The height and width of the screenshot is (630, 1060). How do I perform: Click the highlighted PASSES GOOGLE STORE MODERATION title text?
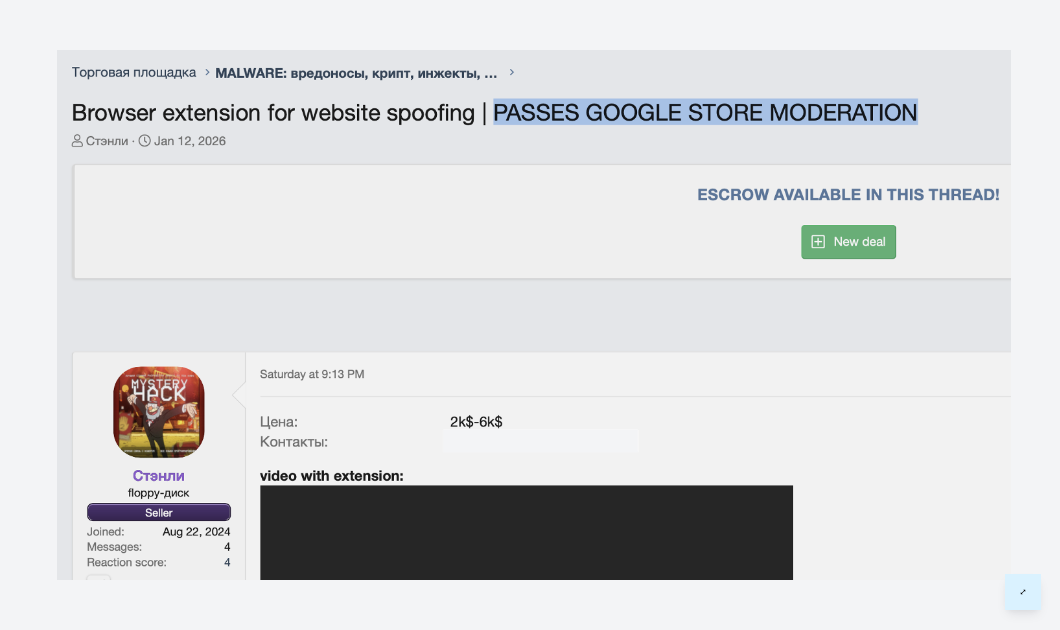coord(705,113)
